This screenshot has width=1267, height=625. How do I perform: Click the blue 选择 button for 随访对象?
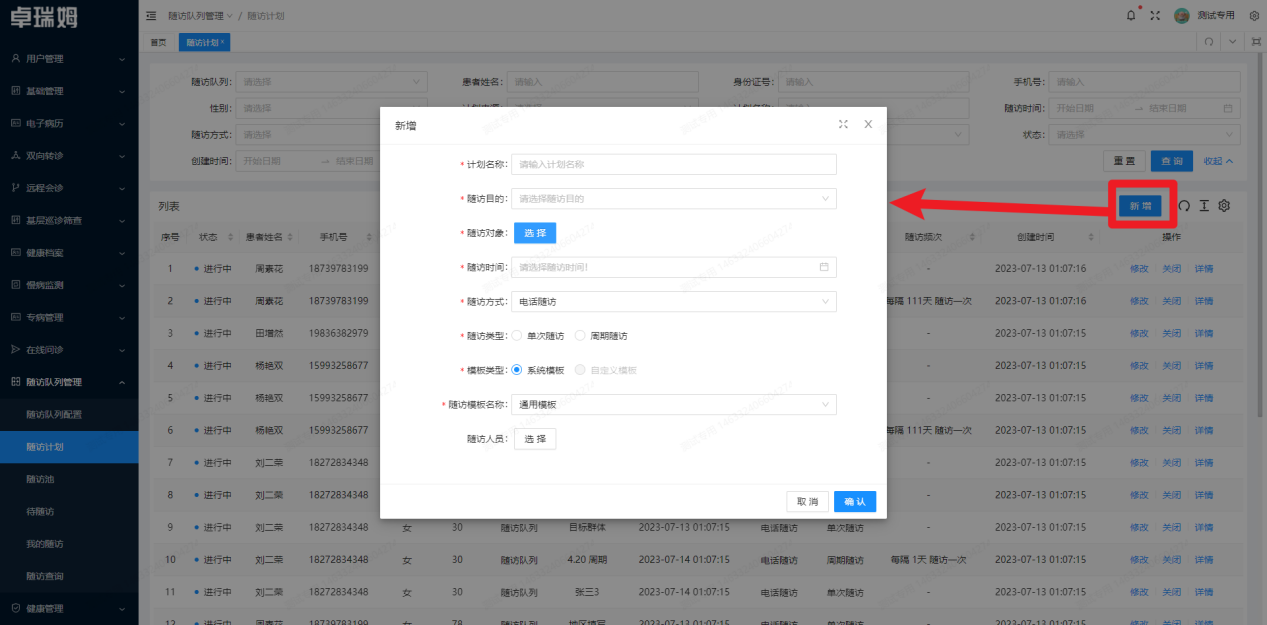[x=535, y=233]
